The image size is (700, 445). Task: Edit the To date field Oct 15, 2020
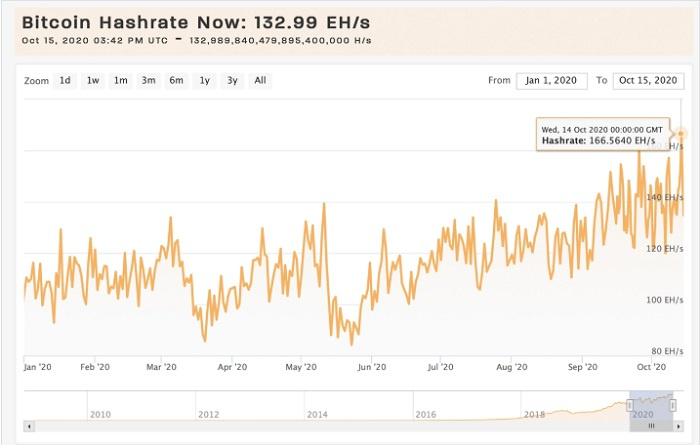point(648,81)
